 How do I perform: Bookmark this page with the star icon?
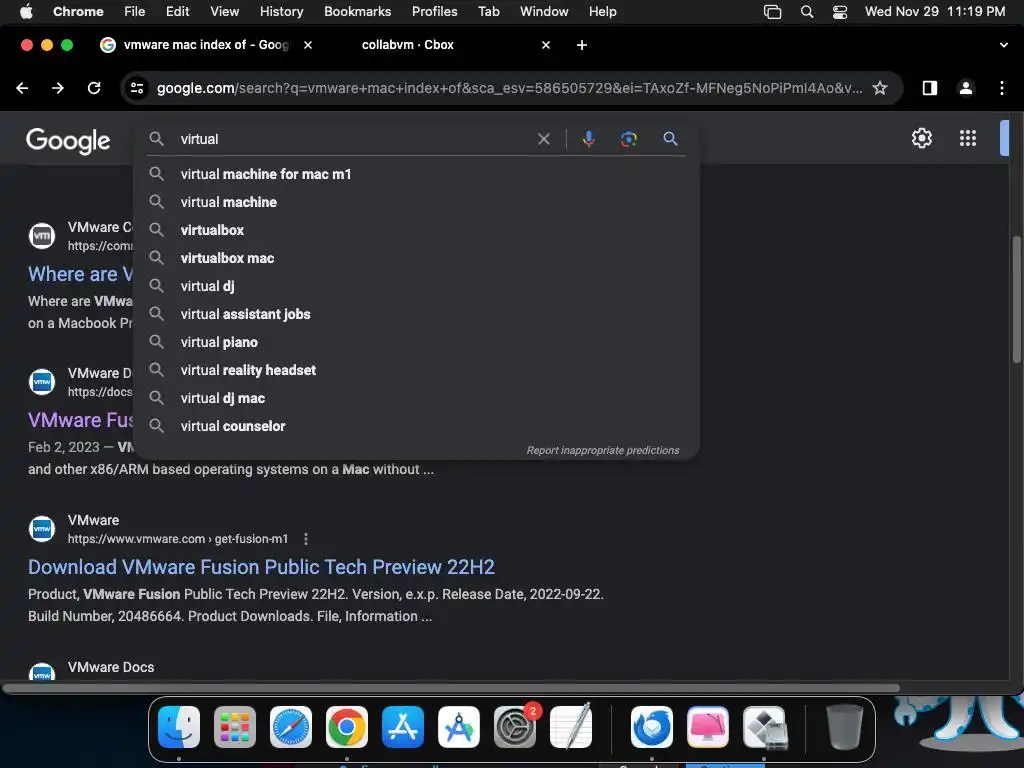pos(880,88)
